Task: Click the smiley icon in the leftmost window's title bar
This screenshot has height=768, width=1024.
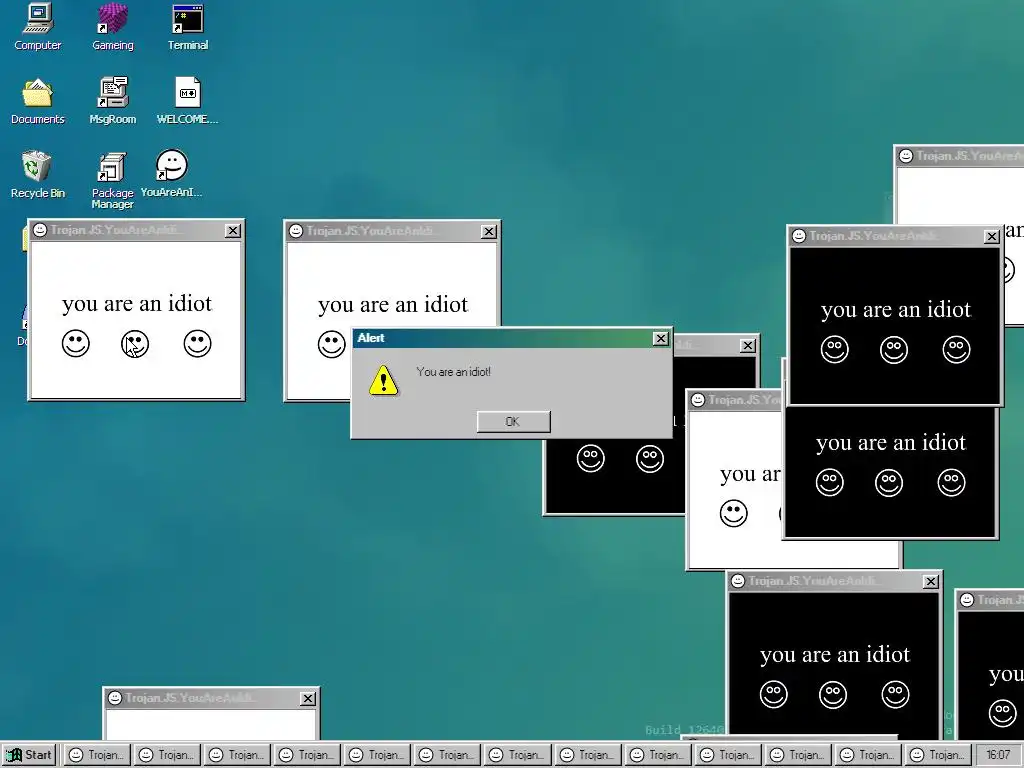Action: click(40, 230)
